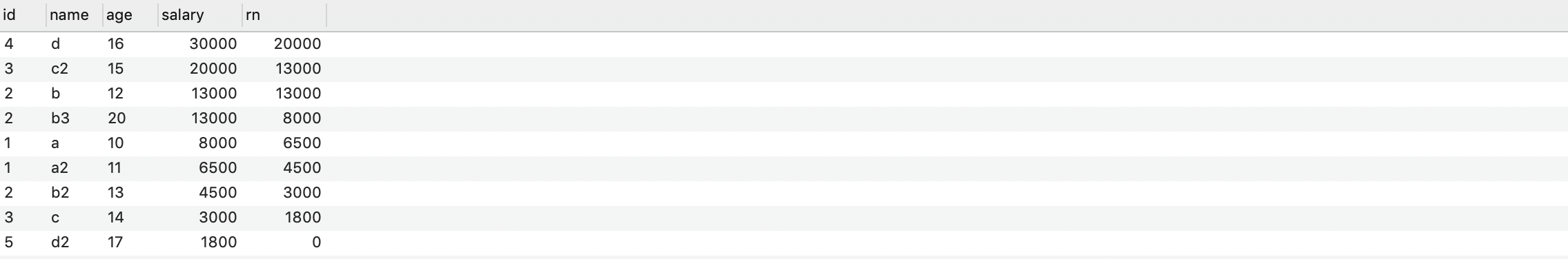Select the rn cell showing 20000
1568x259 pixels.
click(284, 44)
